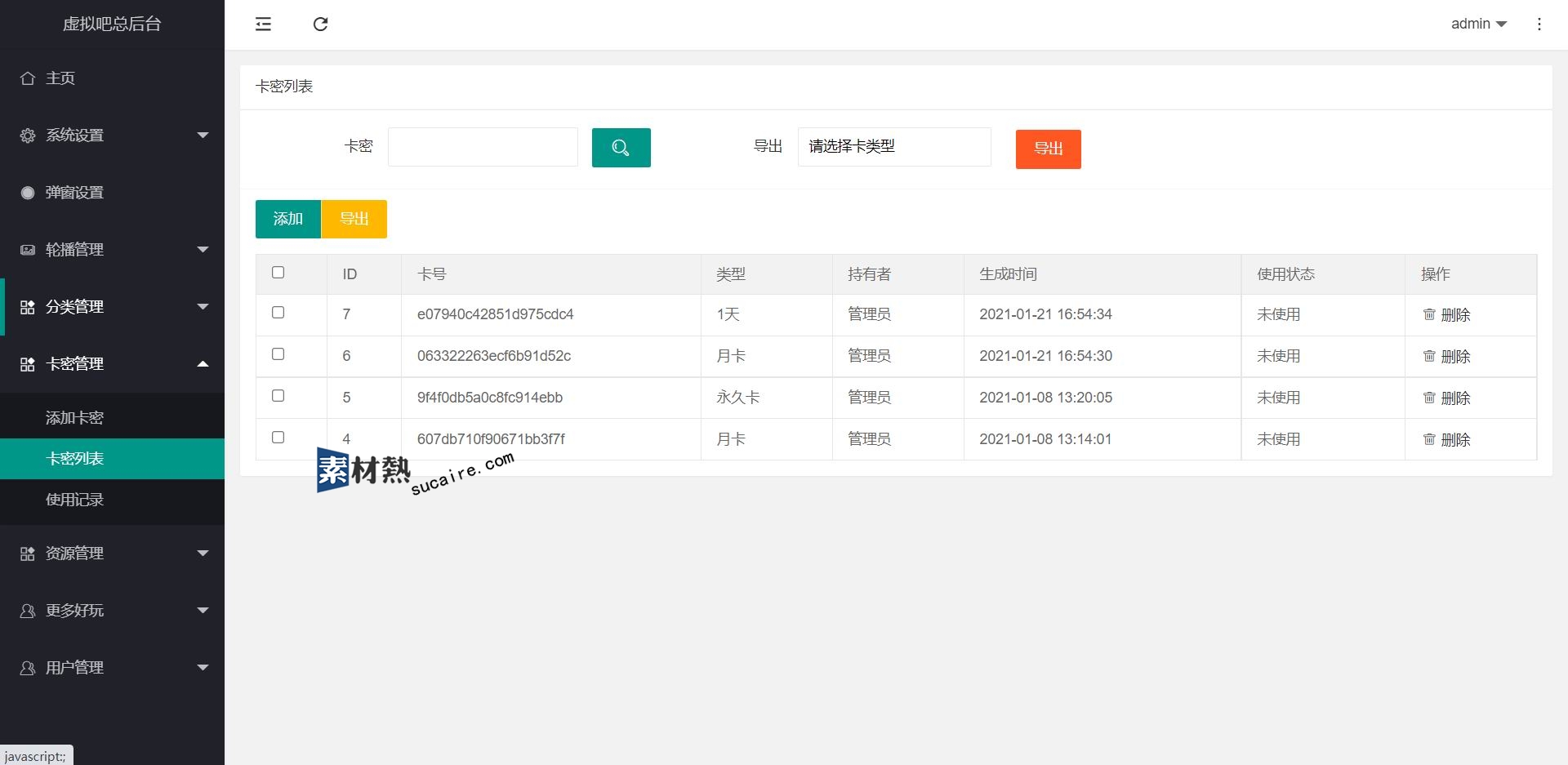Click the green magnifier search button

621,148
